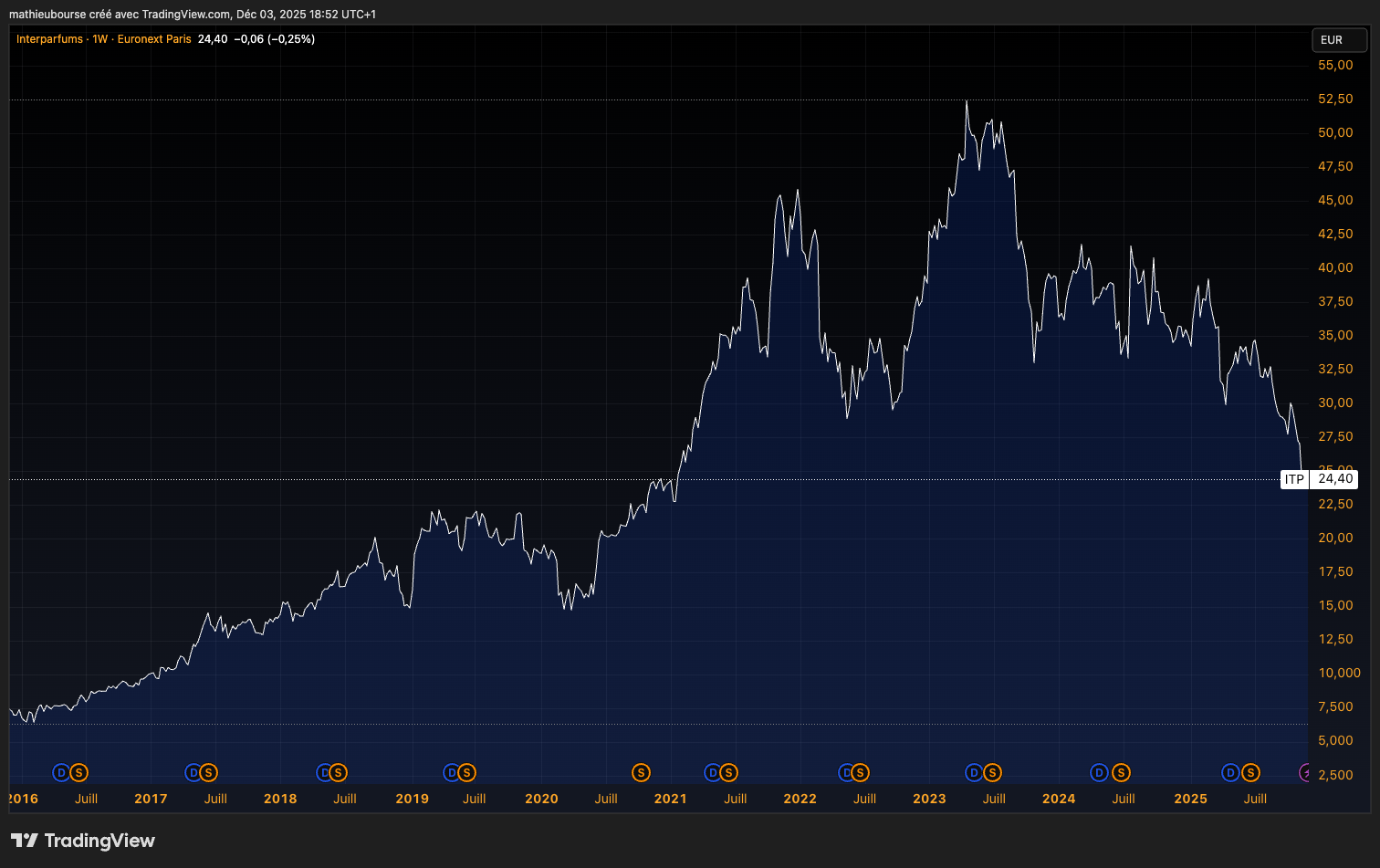Image resolution: width=1380 pixels, height=868 pixels.
Task: Click the 2016 dividend D marker
Action: [61, 773]
